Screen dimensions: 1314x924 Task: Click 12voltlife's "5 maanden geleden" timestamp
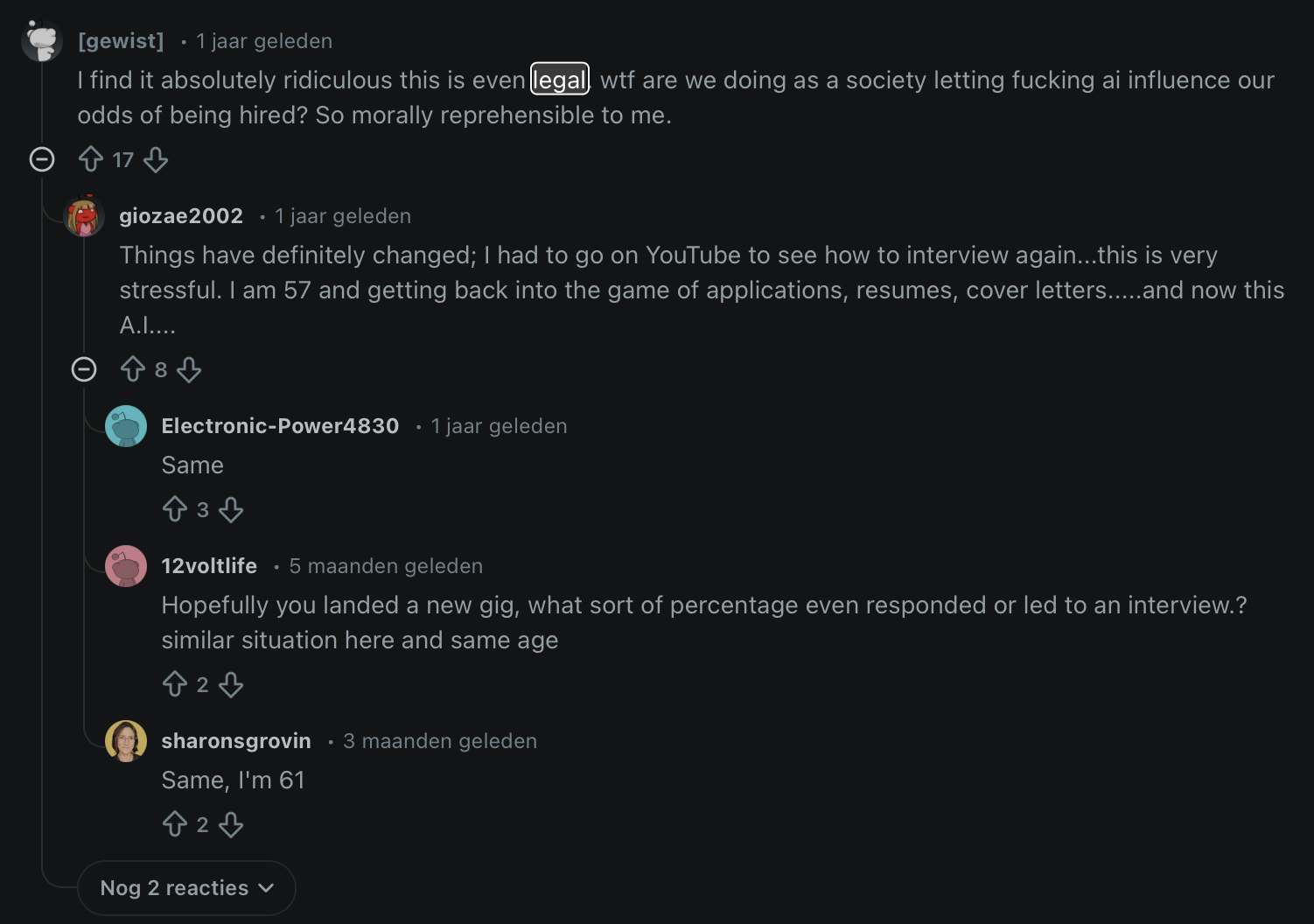click(x=386, y=566)
